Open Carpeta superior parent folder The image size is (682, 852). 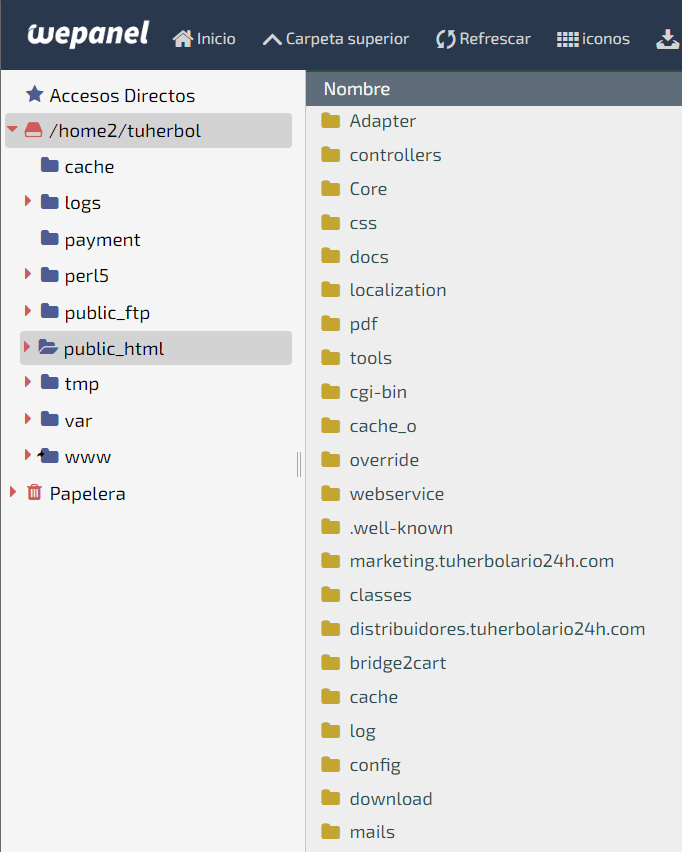pyautogui.click(x=335, y=39)
